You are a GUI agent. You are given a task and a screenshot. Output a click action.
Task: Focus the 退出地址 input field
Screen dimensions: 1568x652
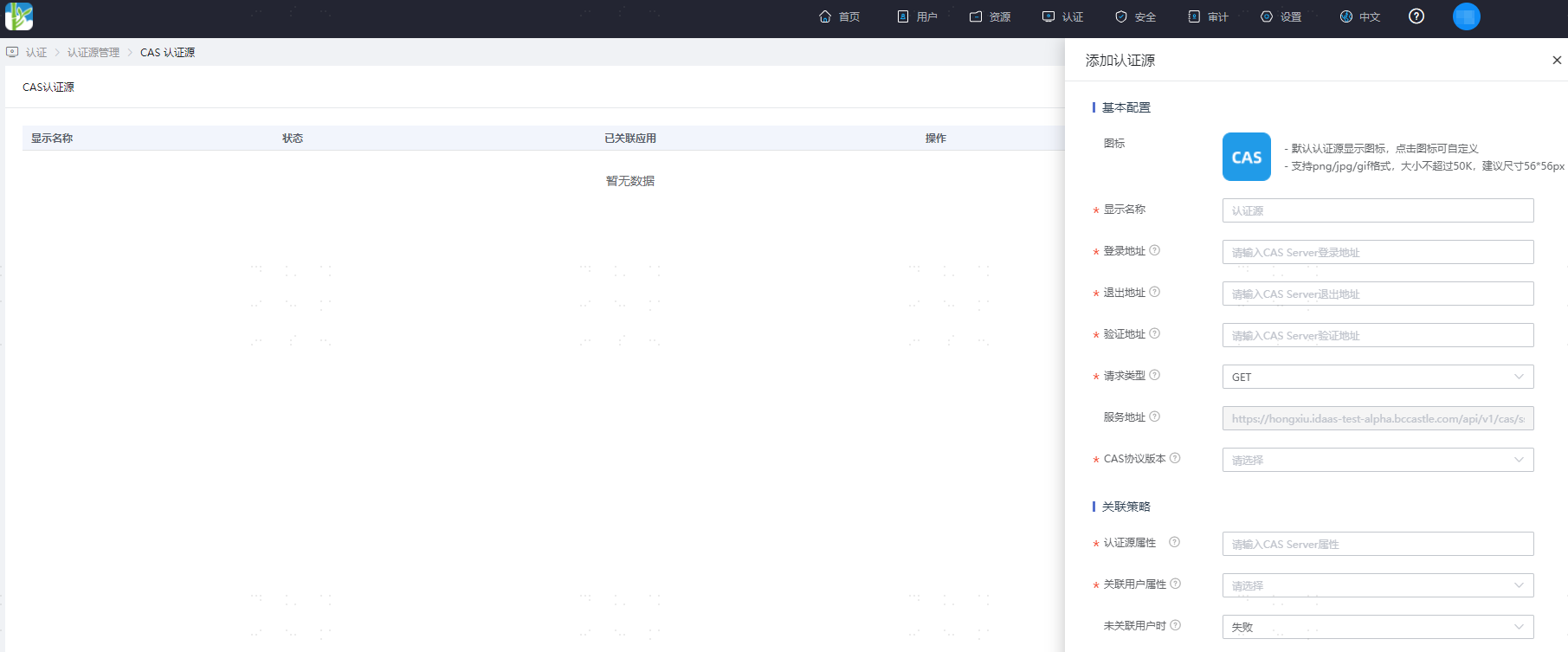pos(1378,294)
